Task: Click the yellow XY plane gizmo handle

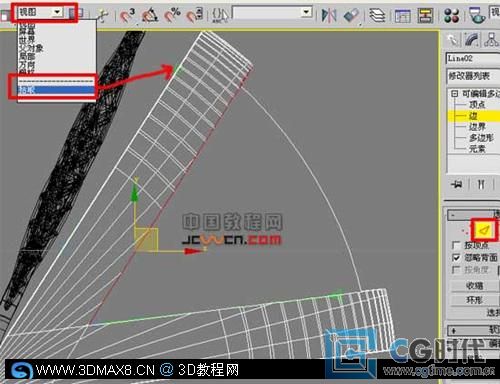Action: [146, 239]
